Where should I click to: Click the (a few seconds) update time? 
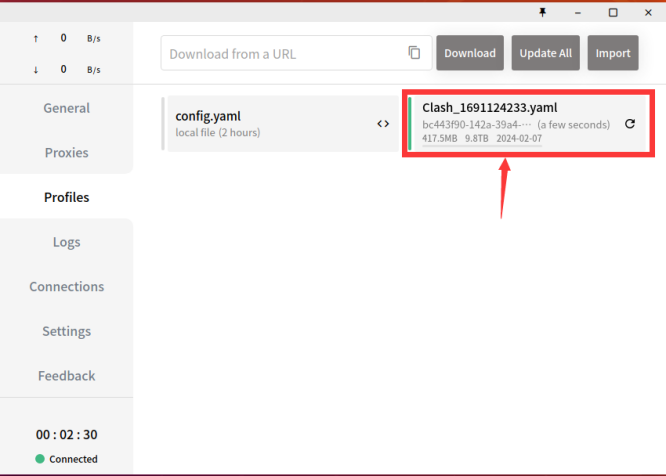573,124
